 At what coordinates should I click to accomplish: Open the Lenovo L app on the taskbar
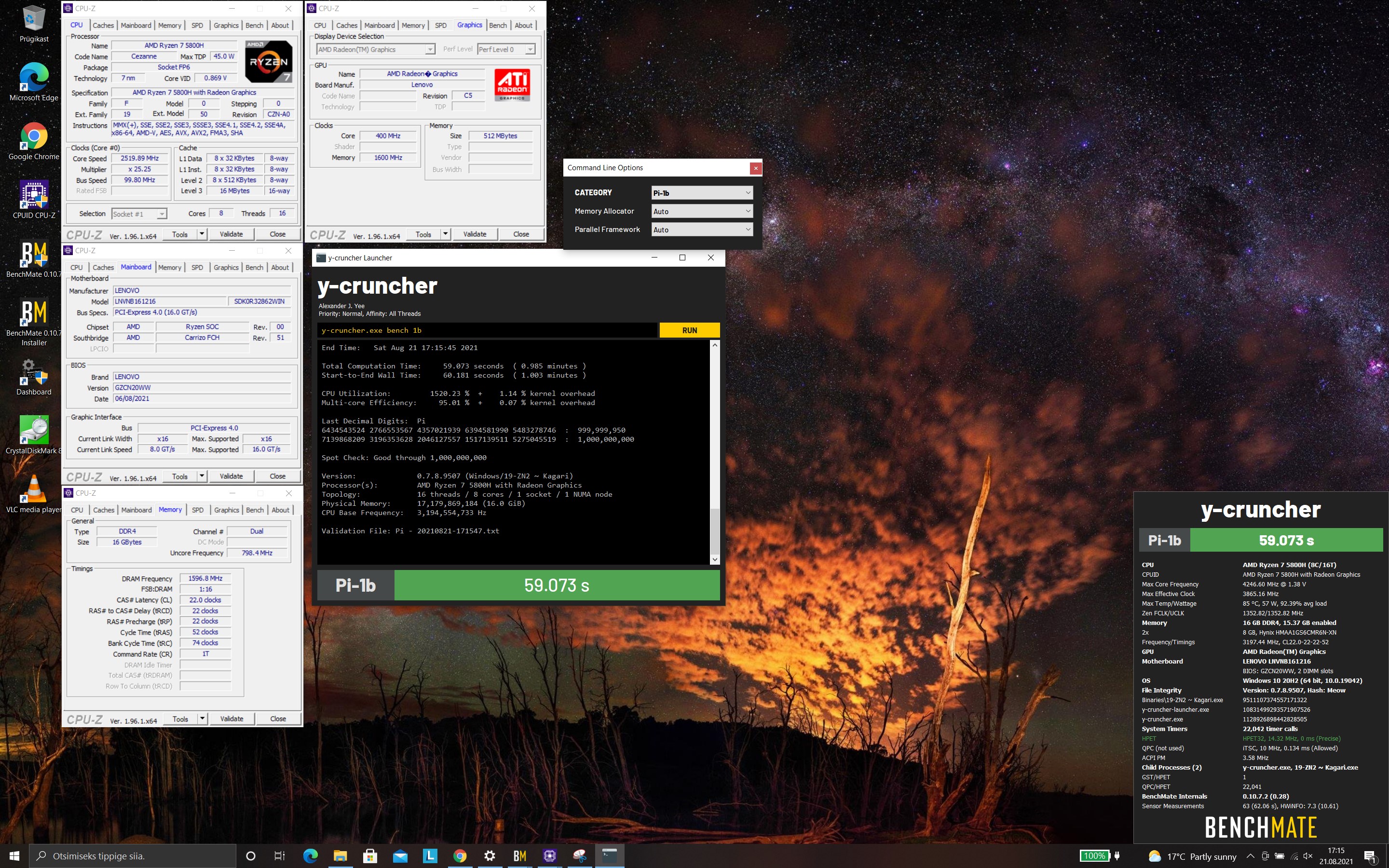[x=430, y=856]
